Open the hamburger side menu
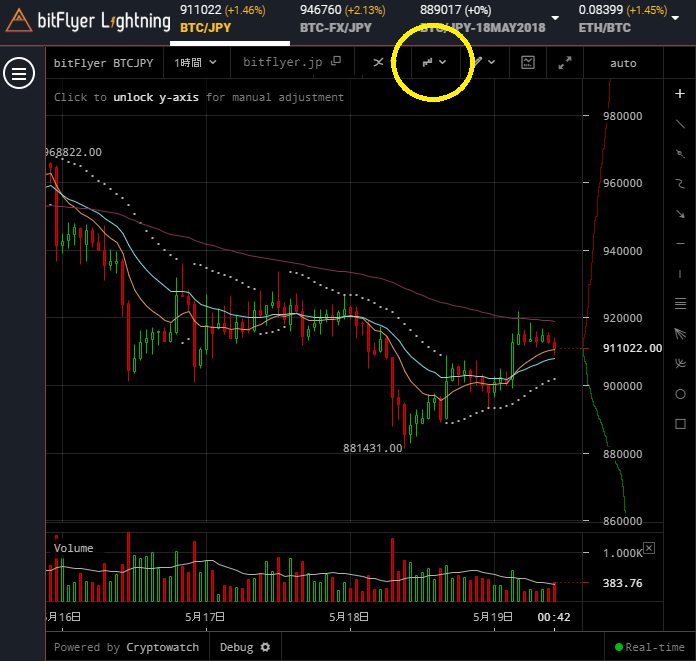Image resolution: width=696 pixels, height=661 pixels. coord(20,73)
